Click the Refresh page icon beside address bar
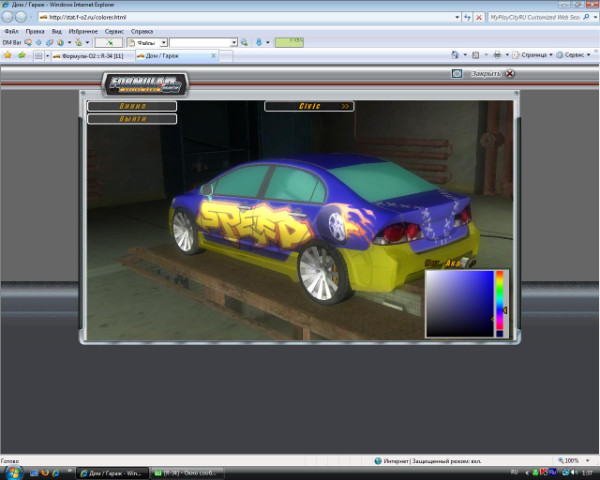The width and height of the screenshot is (600, 480). (469, 18)
